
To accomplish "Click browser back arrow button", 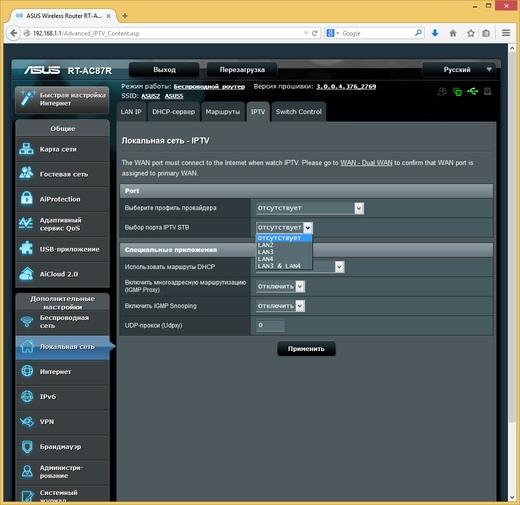I will tap(13, 33).
